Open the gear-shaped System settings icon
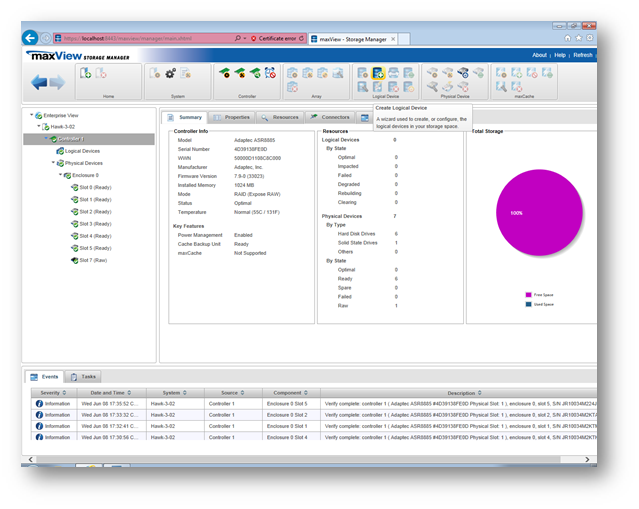The width and height of the screenshot is (639, 509). coord(170,73)
